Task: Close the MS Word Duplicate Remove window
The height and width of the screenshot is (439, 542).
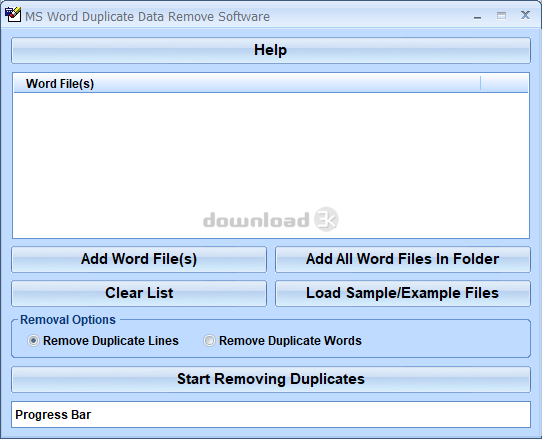Action: (x=525, y=15)
